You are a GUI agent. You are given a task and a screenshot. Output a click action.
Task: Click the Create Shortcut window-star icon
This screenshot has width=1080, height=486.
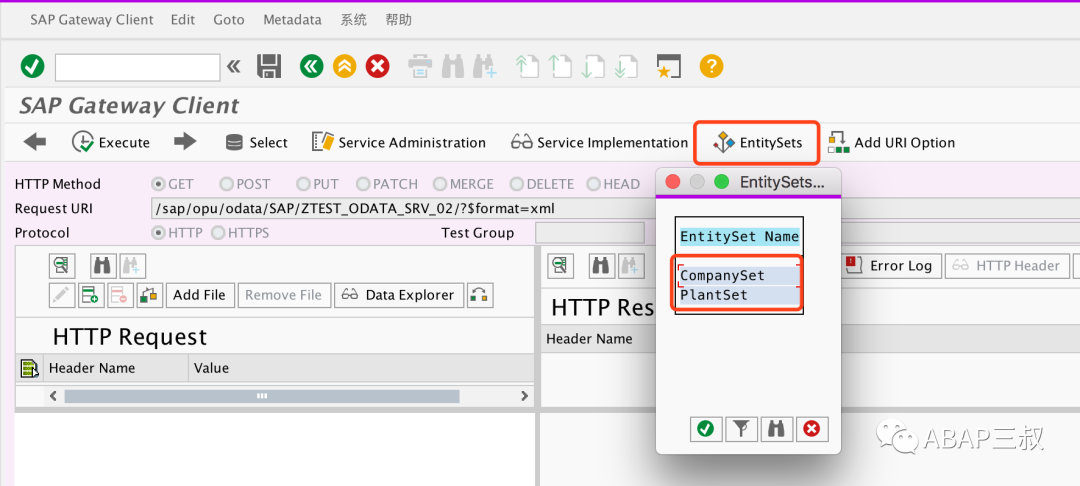coord(668,67)
